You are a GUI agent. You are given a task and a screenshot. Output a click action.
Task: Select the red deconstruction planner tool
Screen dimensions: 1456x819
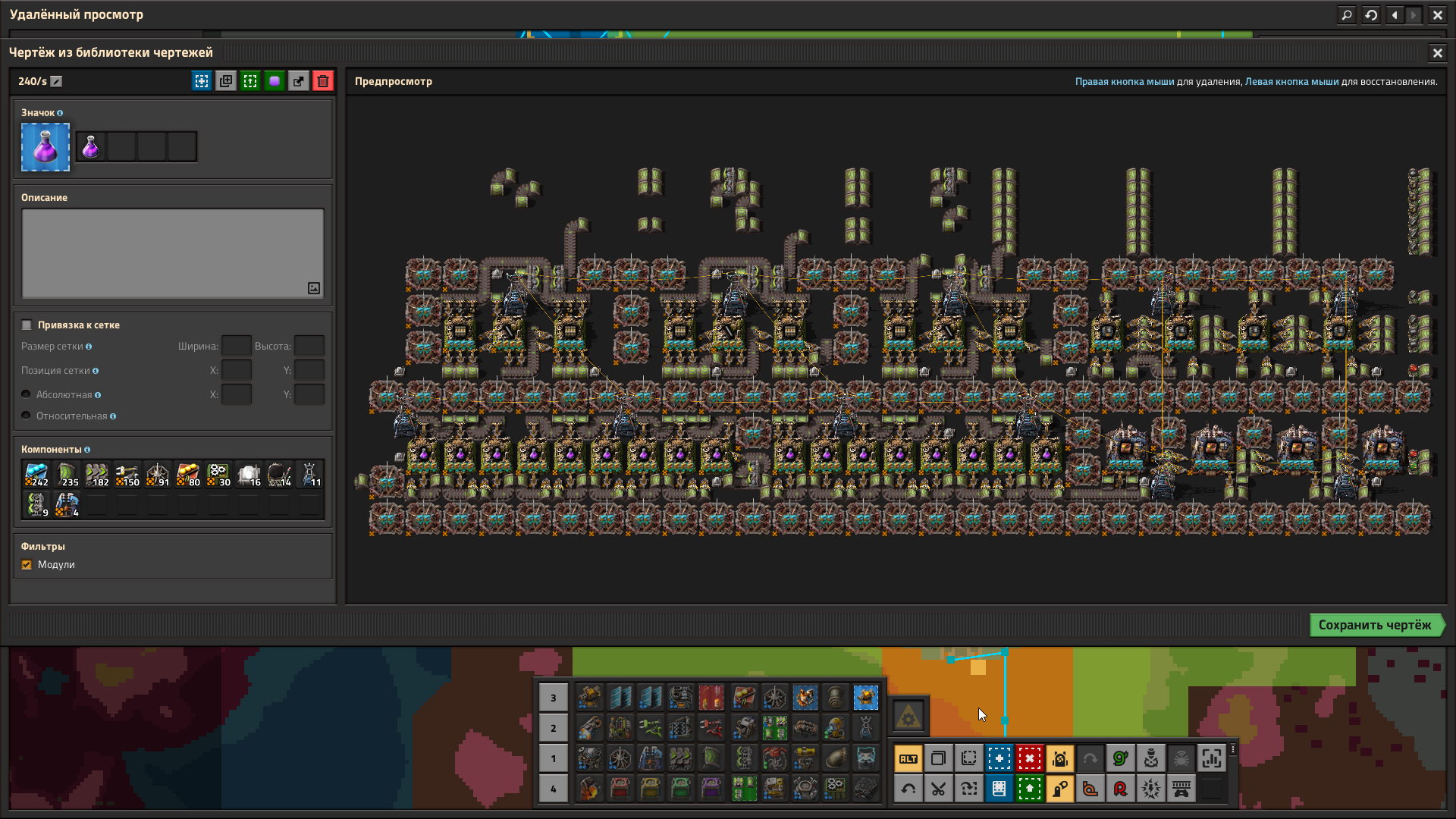pos(1030,758)
